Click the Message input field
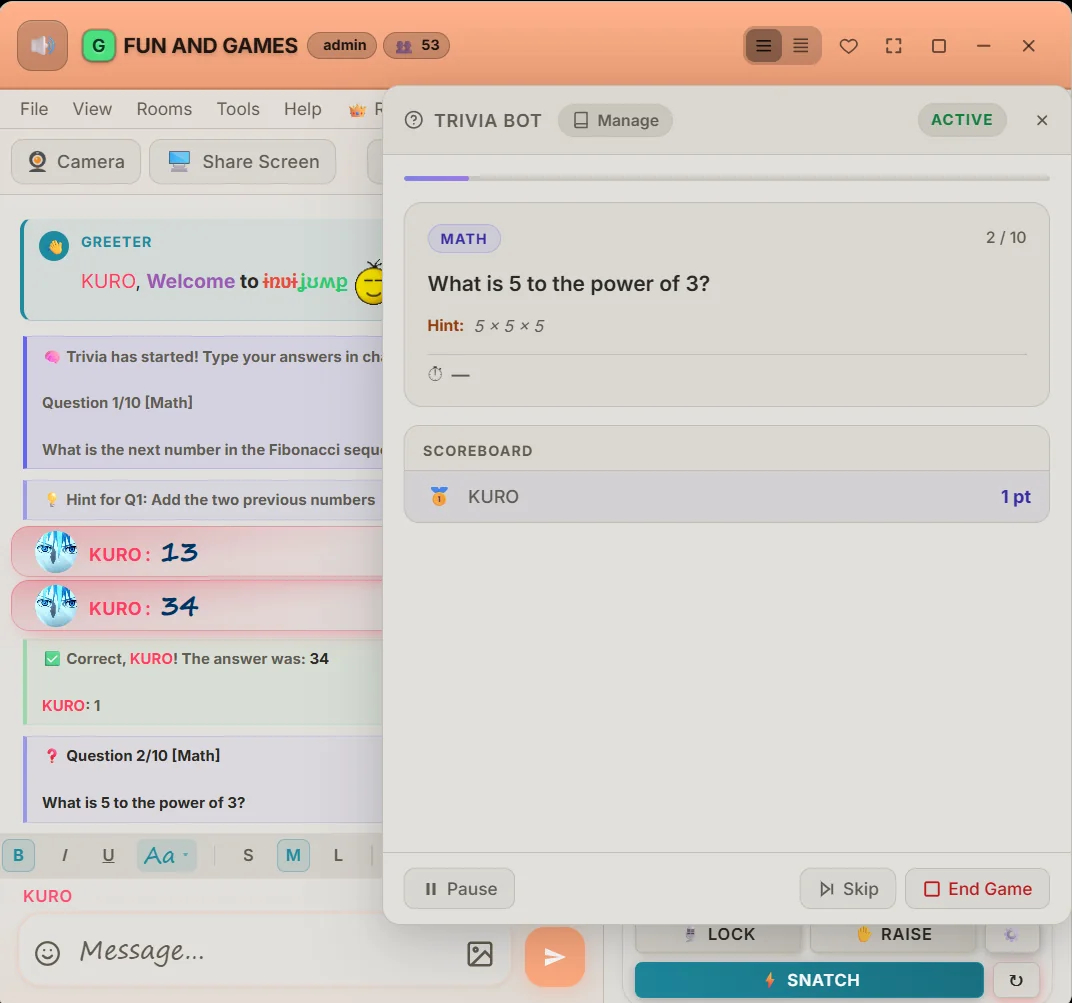1072x1003 pixels. [x=263, y=951]
